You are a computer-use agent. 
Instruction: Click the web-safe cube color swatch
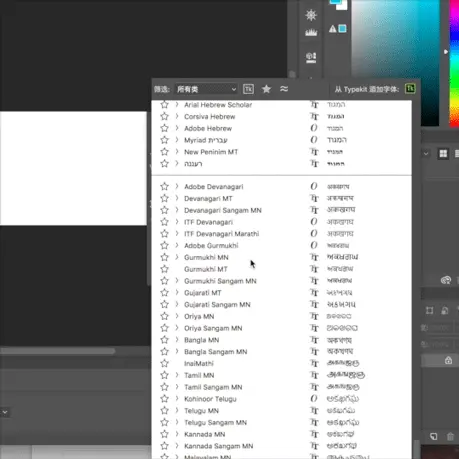coord(342,29)
